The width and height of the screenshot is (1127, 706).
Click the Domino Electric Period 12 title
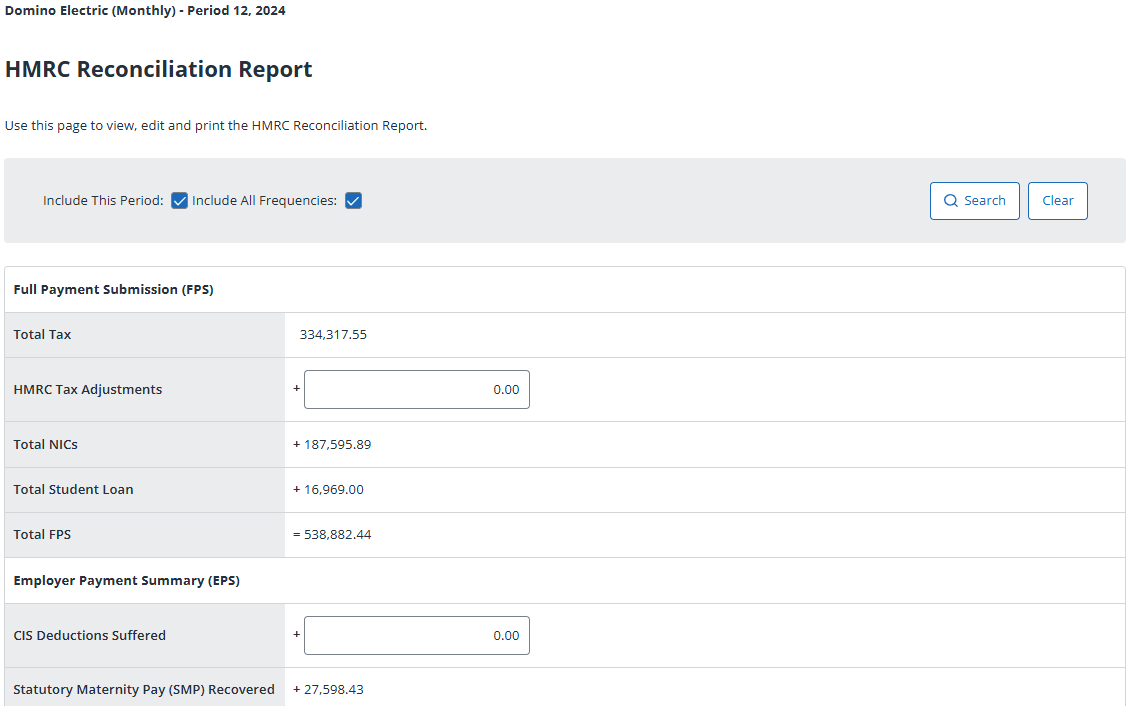pyautogui.click(x=145, y=11)
